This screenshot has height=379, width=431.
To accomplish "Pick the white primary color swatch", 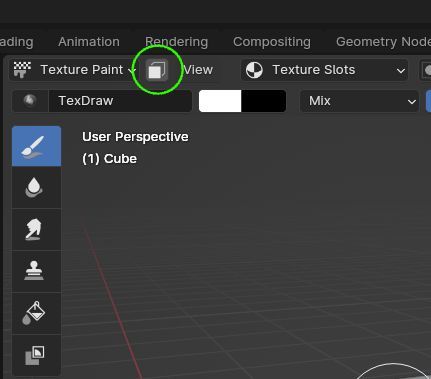I will pos(220,101).
